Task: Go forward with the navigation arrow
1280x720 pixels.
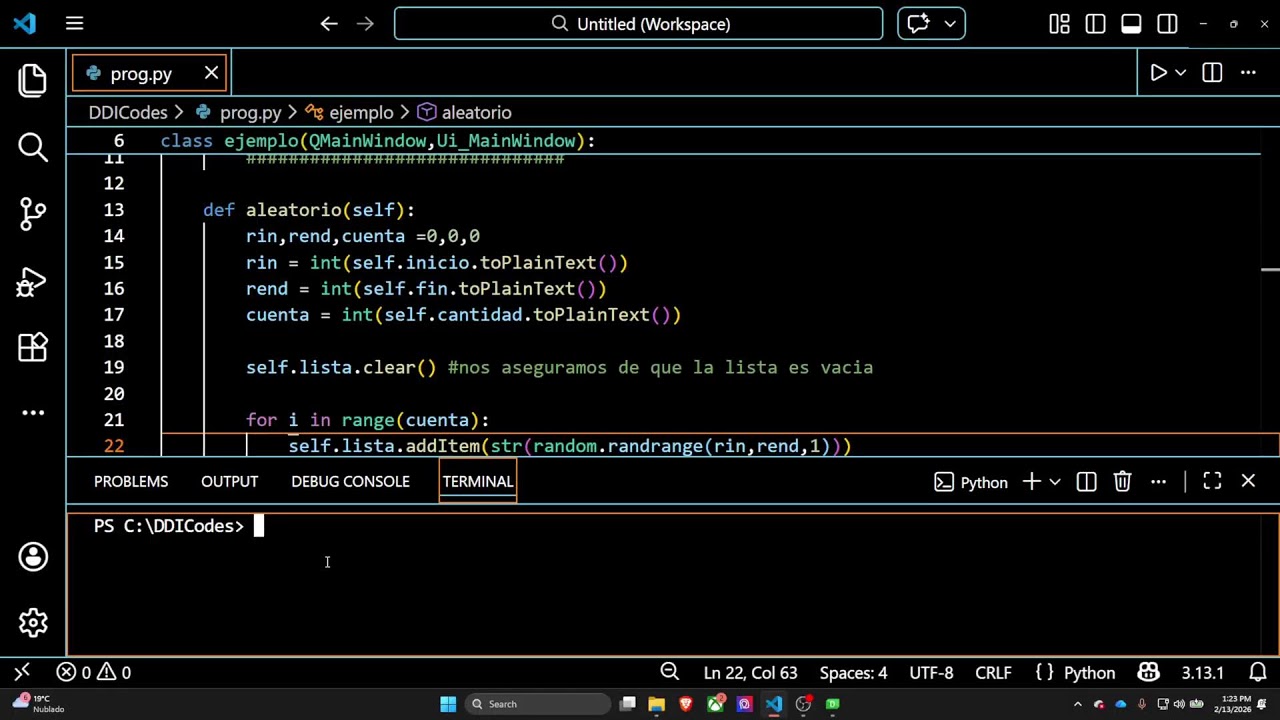Action: [365, 23]
